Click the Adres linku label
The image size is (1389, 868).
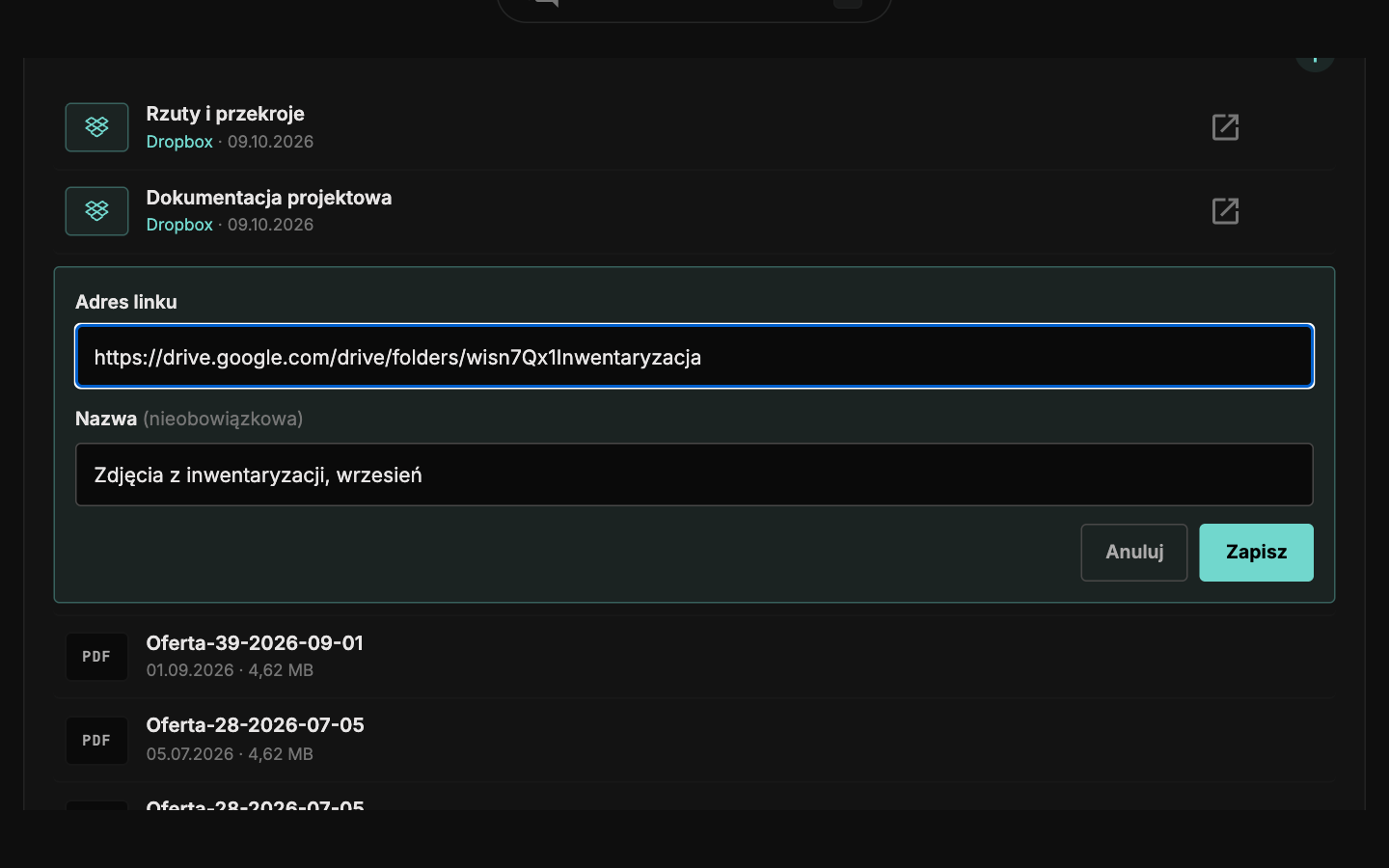126,302
